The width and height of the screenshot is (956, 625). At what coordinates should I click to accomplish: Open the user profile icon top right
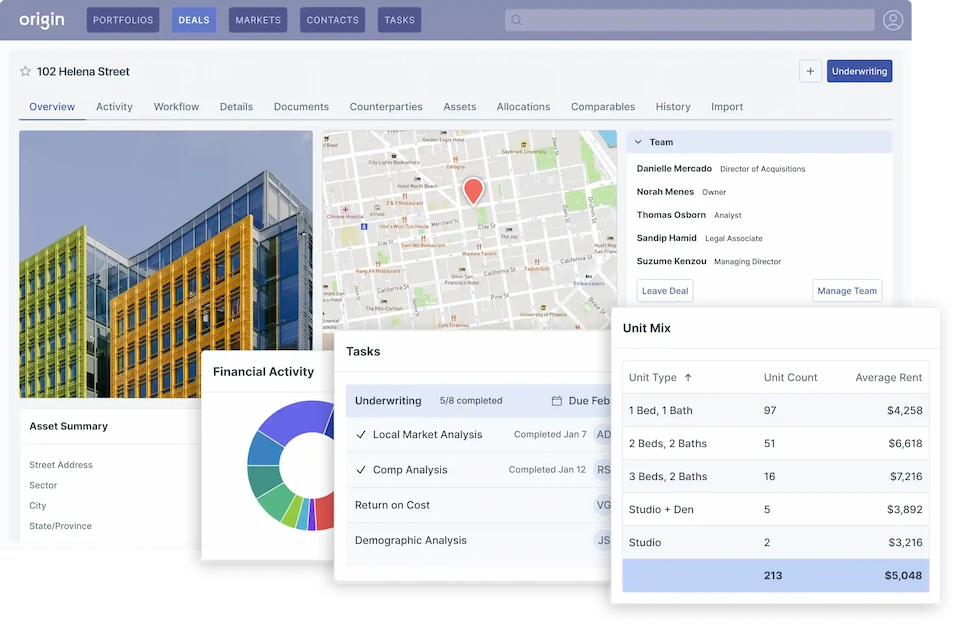(x=893, y=19)
